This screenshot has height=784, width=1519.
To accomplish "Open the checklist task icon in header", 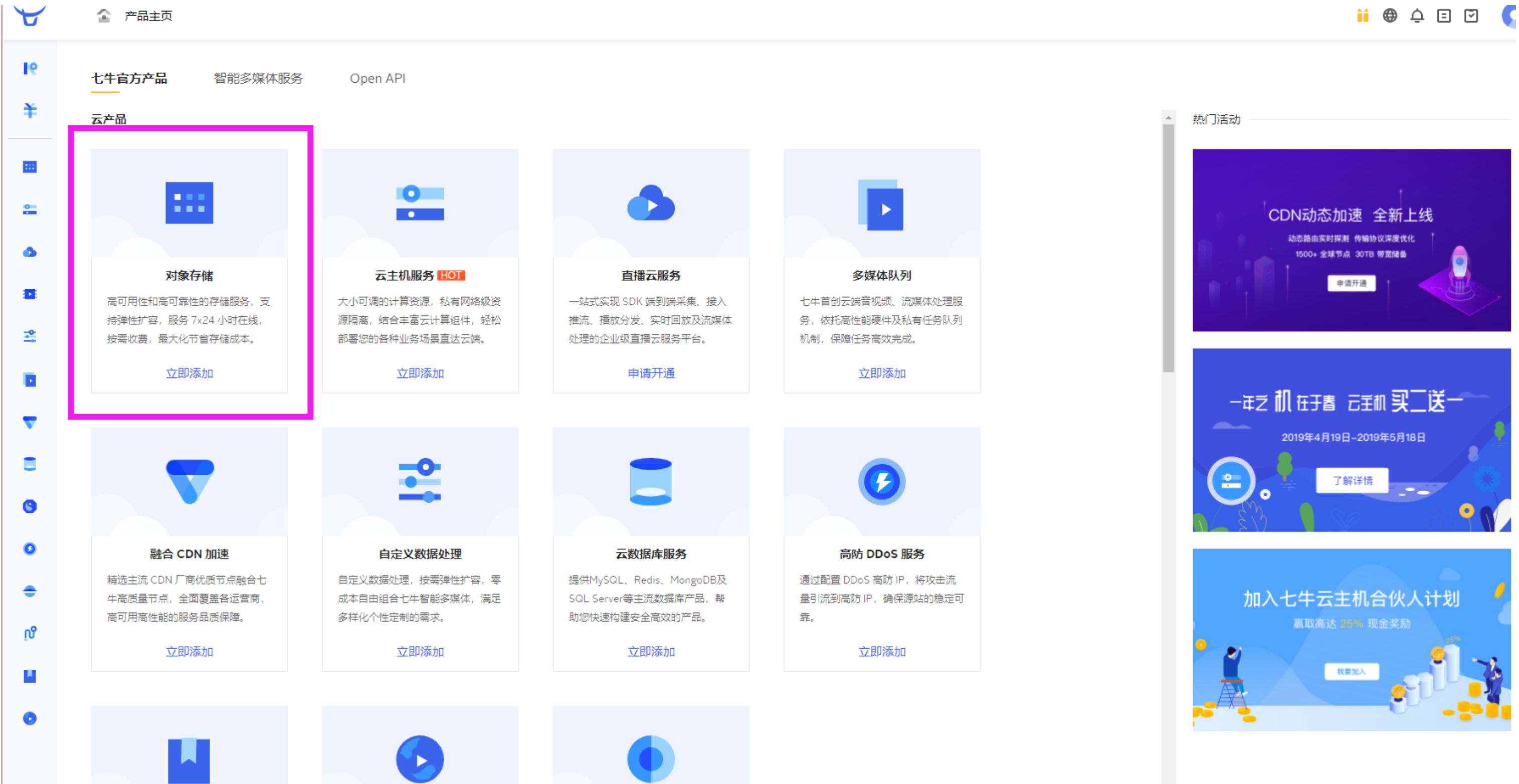I will tap(1471, 16).
